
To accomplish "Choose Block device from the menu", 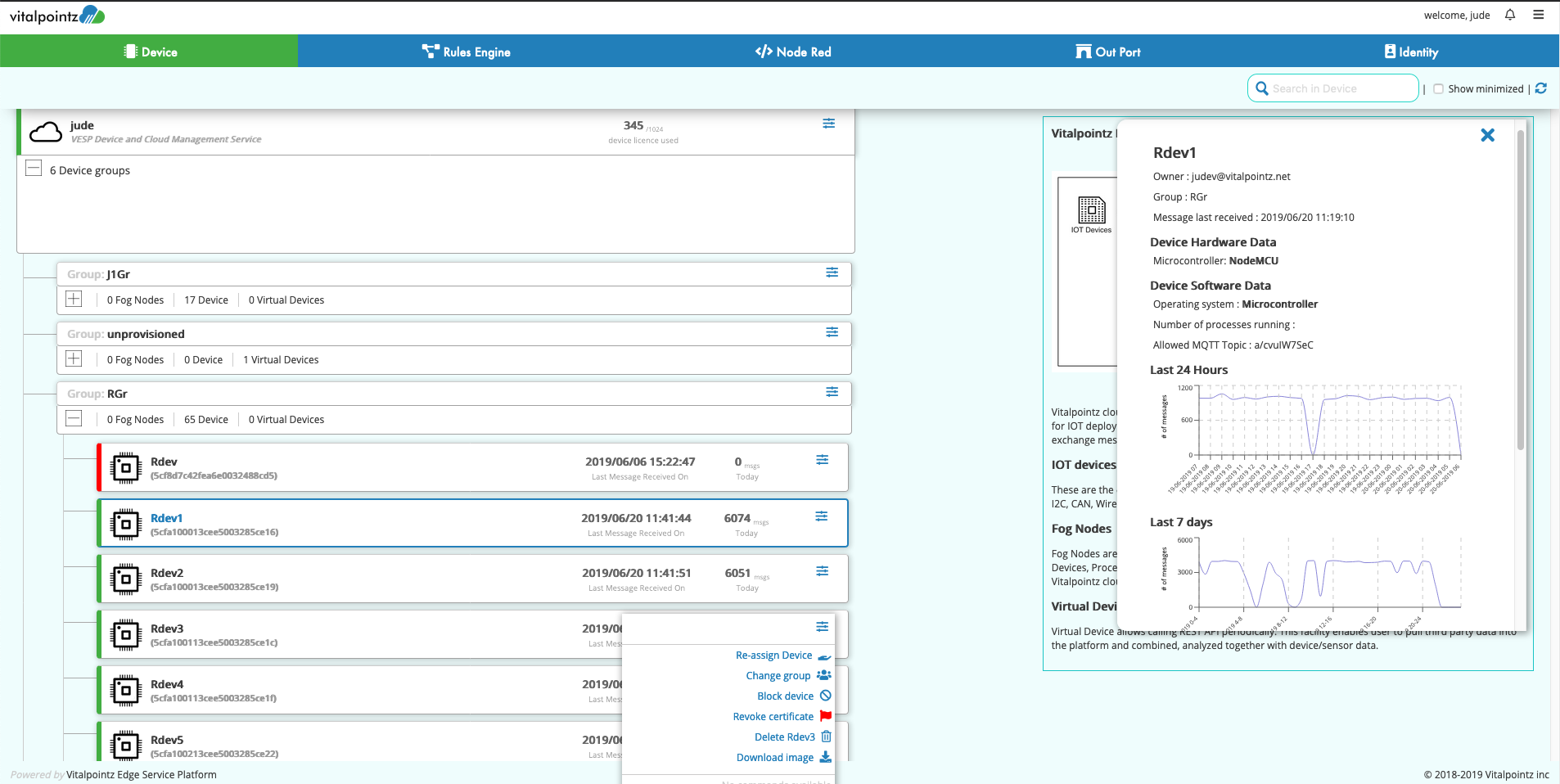I will click(x=794, y=696).
